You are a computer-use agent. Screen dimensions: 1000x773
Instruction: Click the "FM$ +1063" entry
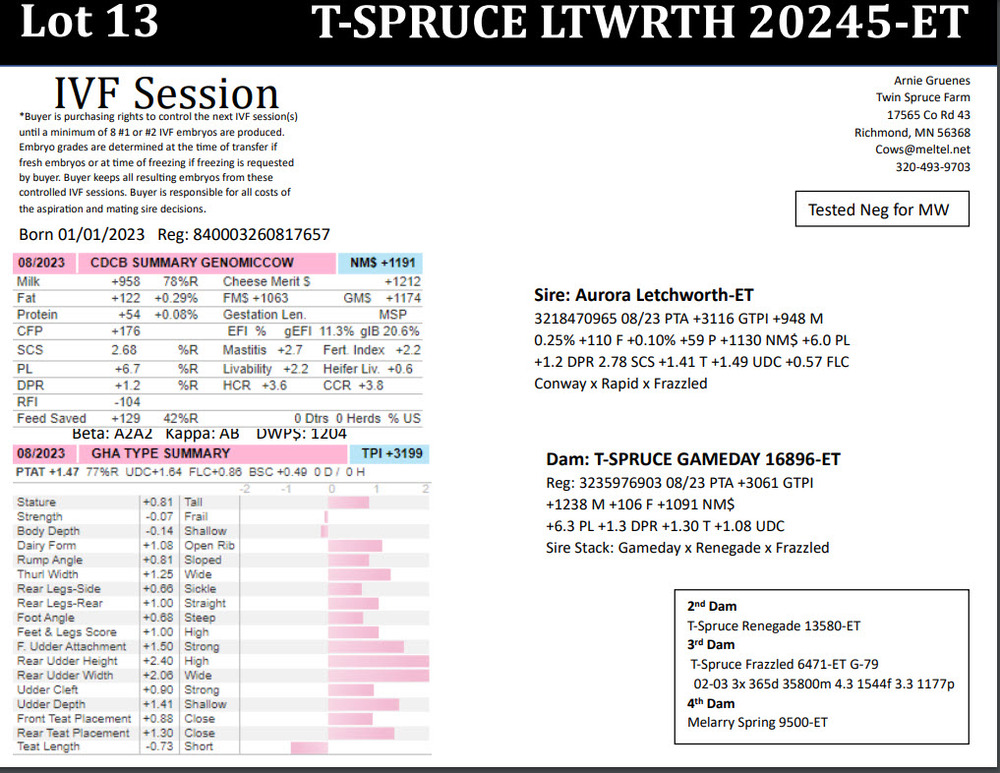pyautogui.click(x=256, y=298)
